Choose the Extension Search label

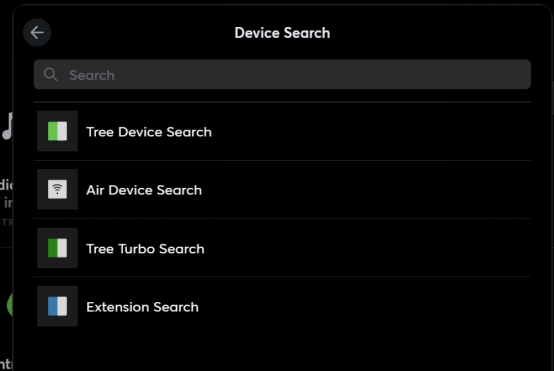tap(142, 307)
